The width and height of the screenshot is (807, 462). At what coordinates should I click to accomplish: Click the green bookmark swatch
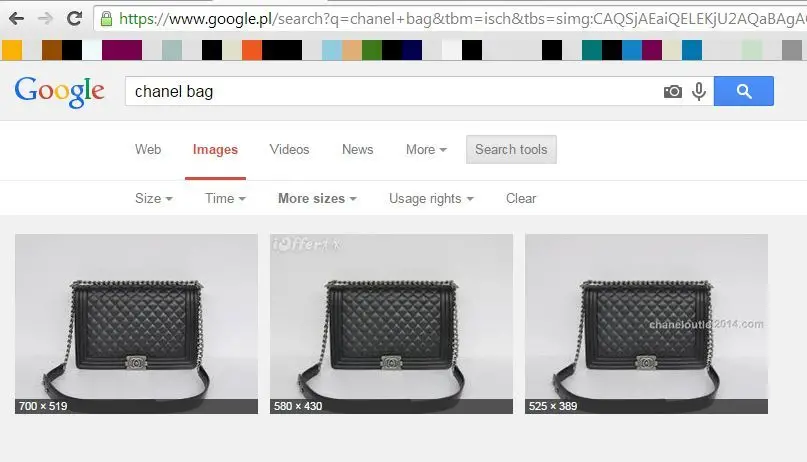tap(372, 50)
